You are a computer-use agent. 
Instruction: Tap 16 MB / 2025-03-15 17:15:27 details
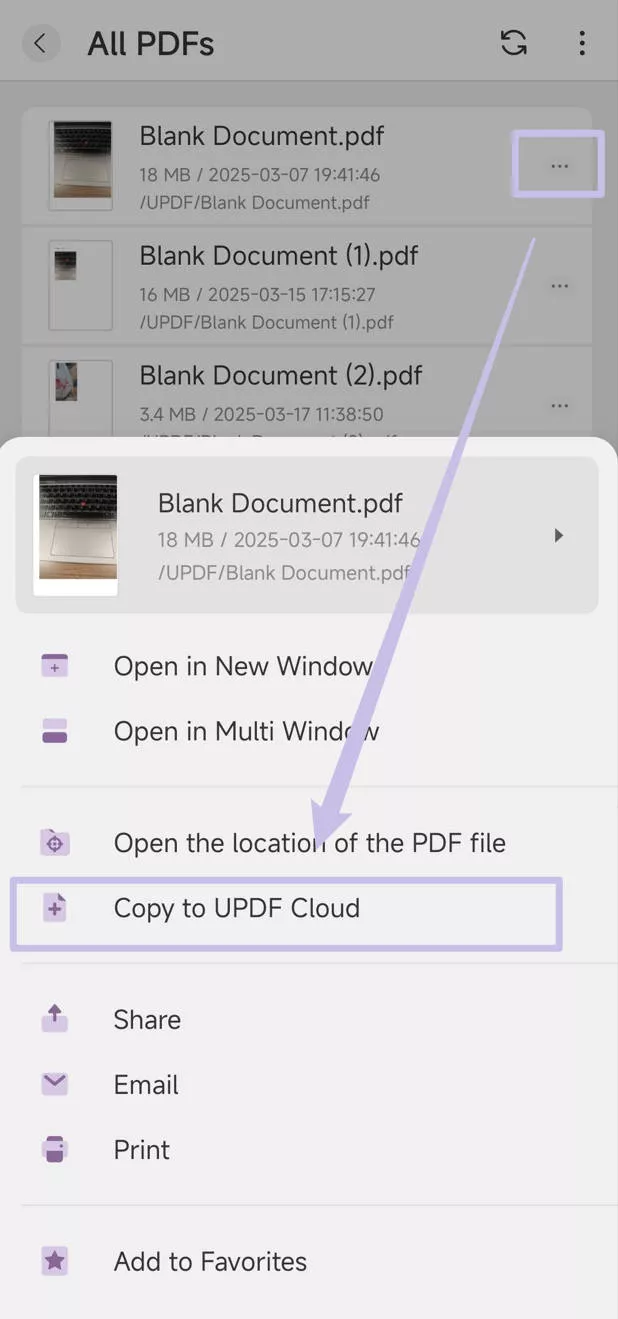258,295
